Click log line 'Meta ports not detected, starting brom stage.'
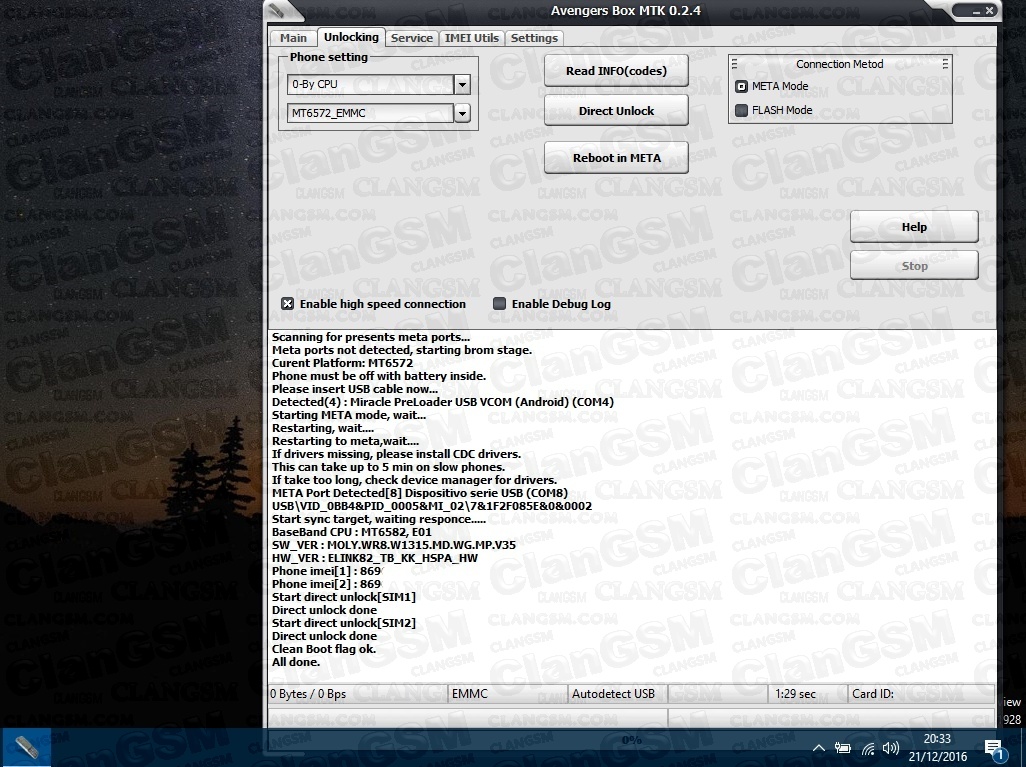Screen dimensions: 1026x767 tap(402, 350)
